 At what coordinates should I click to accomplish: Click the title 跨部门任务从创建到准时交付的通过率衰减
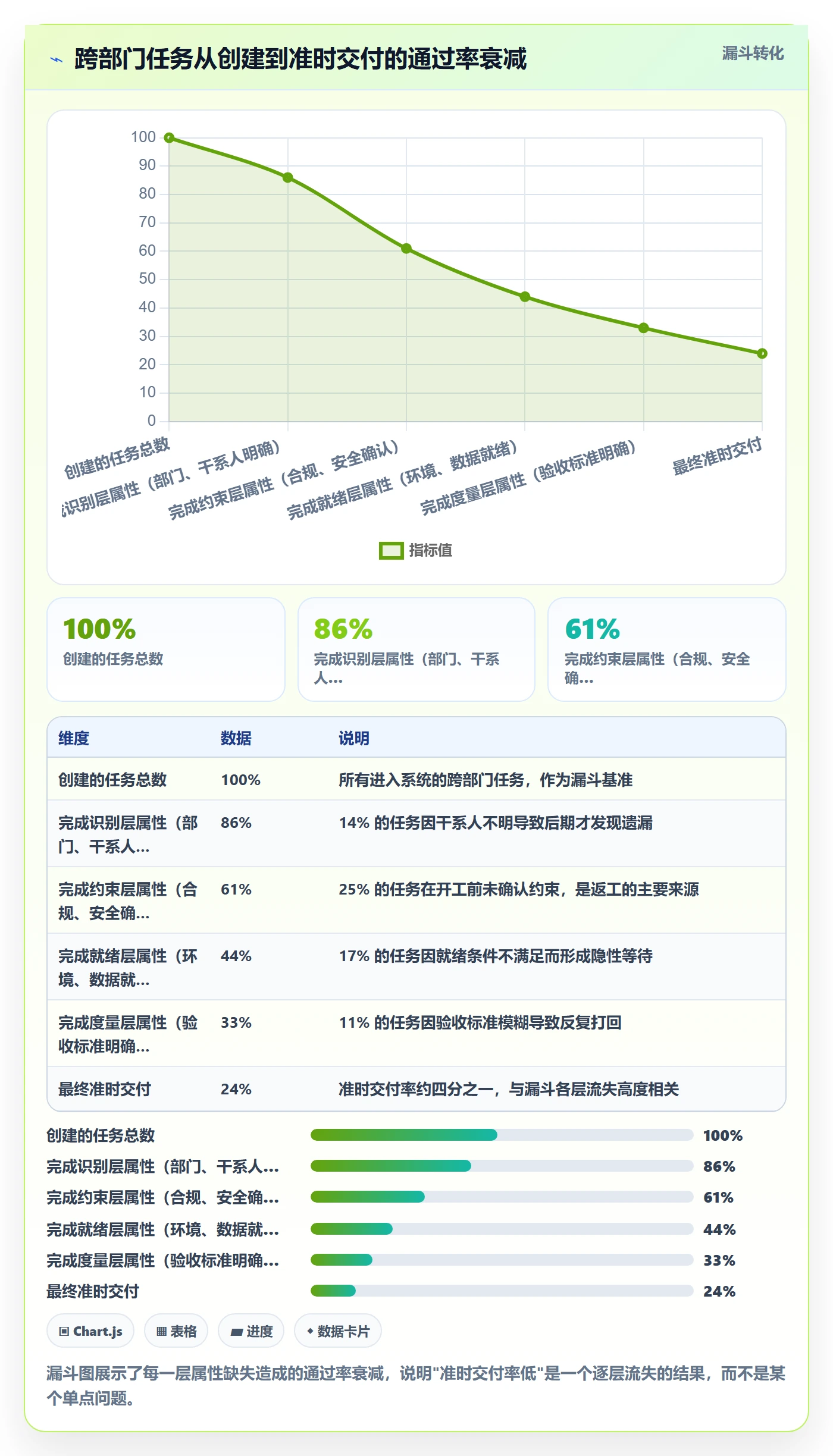300,59
